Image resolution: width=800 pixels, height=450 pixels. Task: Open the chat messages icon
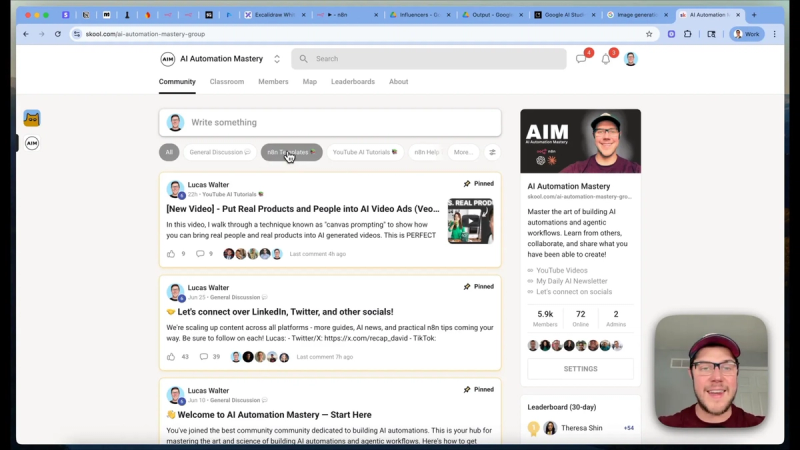point(581,59)
